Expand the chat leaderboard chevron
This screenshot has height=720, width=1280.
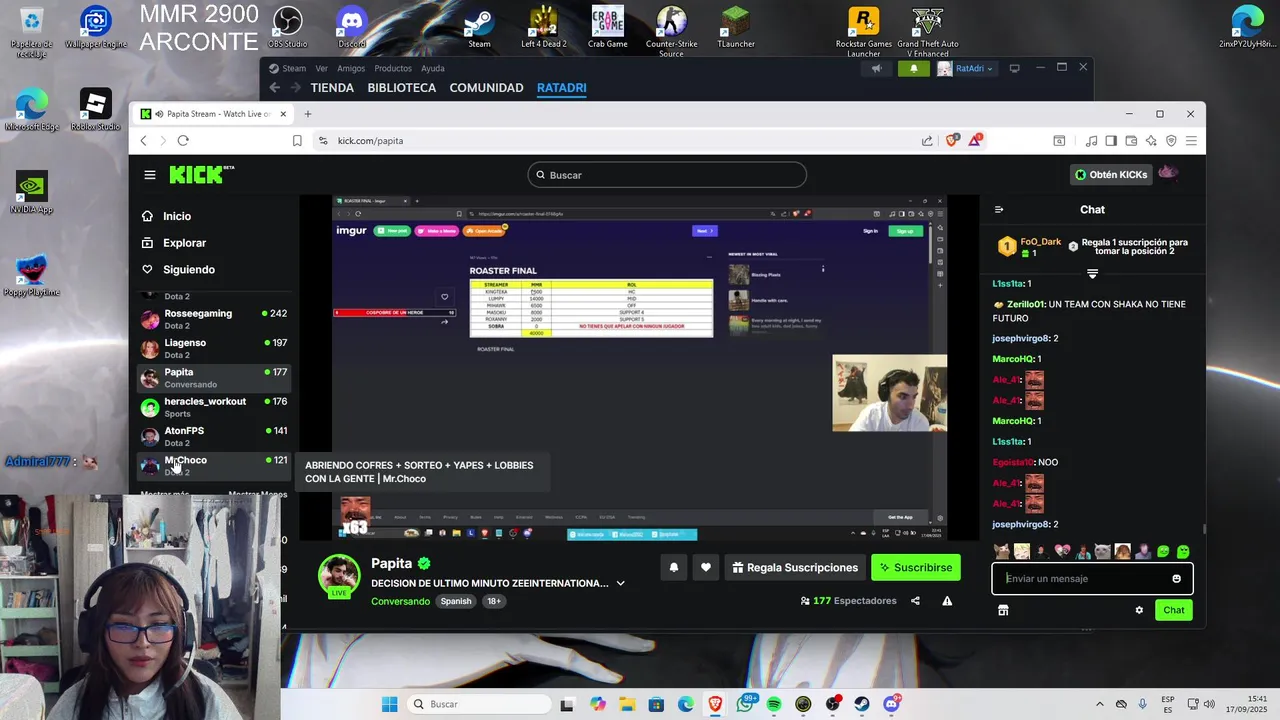pos(1092,274)
